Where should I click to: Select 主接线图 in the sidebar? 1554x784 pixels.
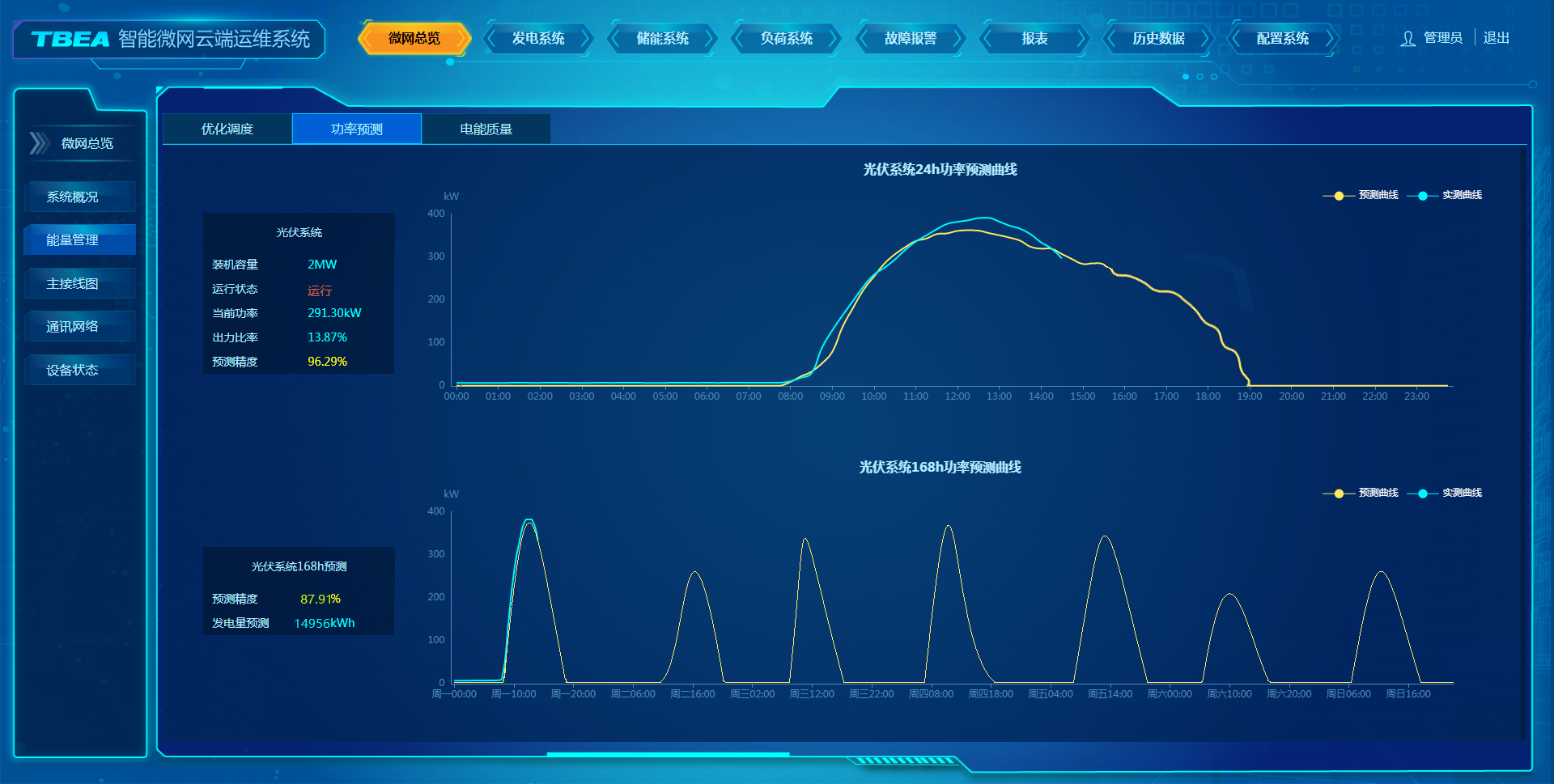pos(73,283)
